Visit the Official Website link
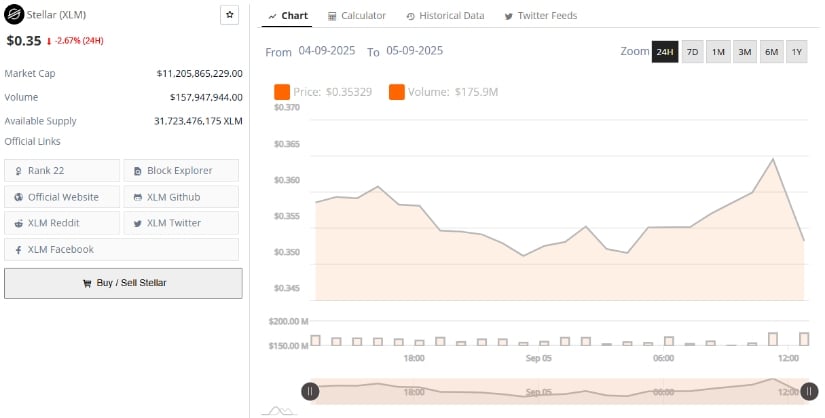 [62, 197]
